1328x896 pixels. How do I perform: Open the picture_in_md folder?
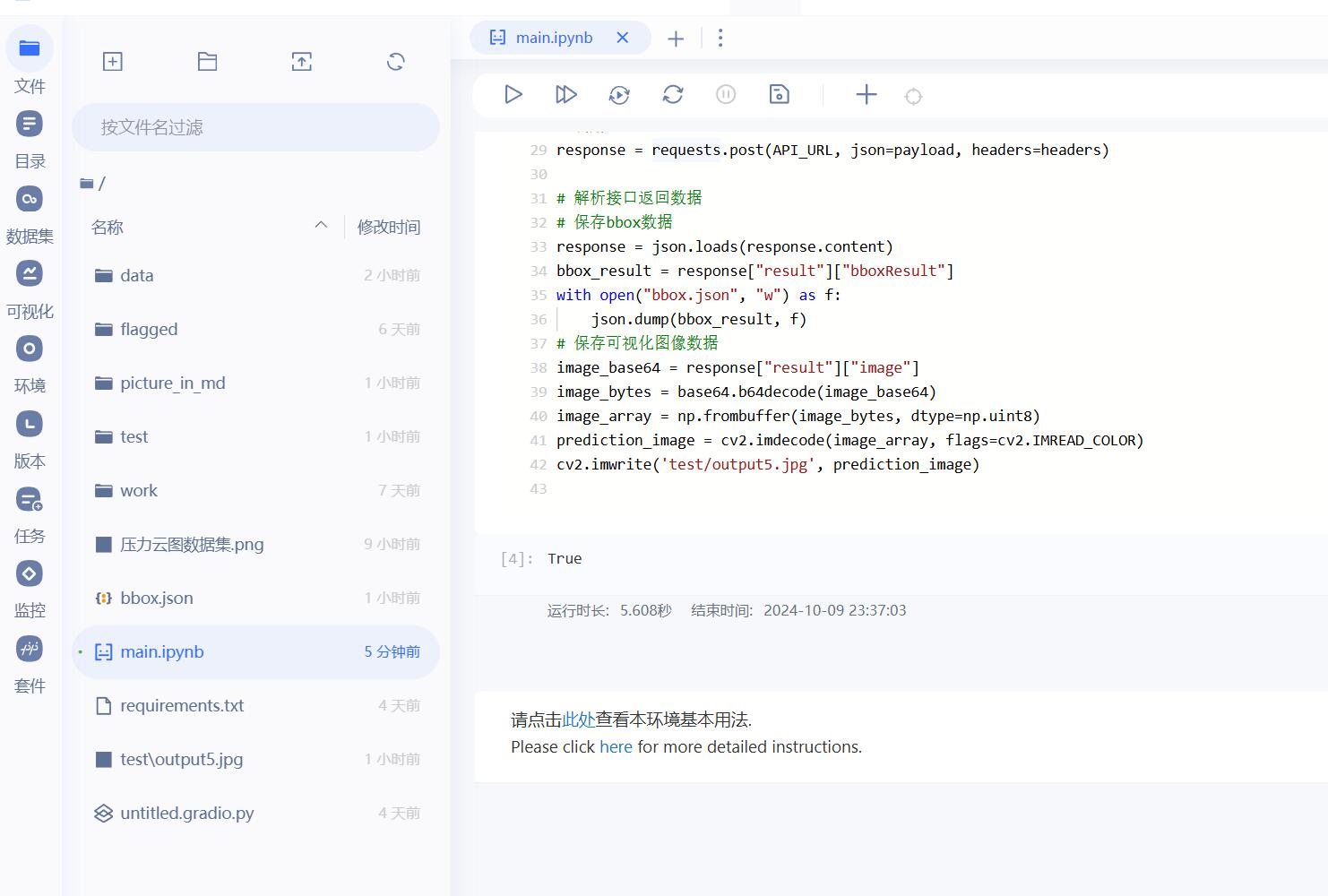coord(172,383)
